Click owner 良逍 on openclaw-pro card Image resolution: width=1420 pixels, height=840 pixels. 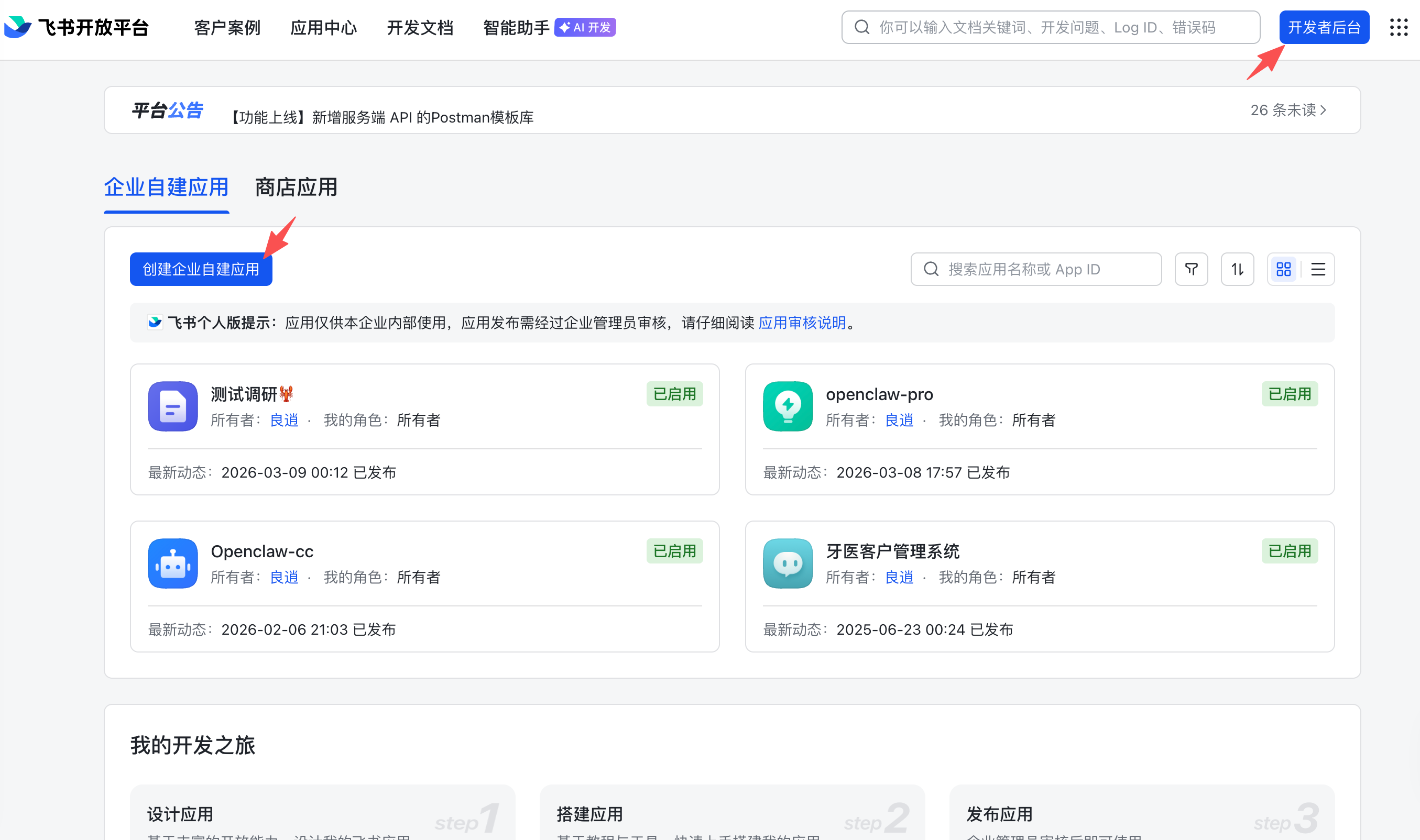coord(899,421)
